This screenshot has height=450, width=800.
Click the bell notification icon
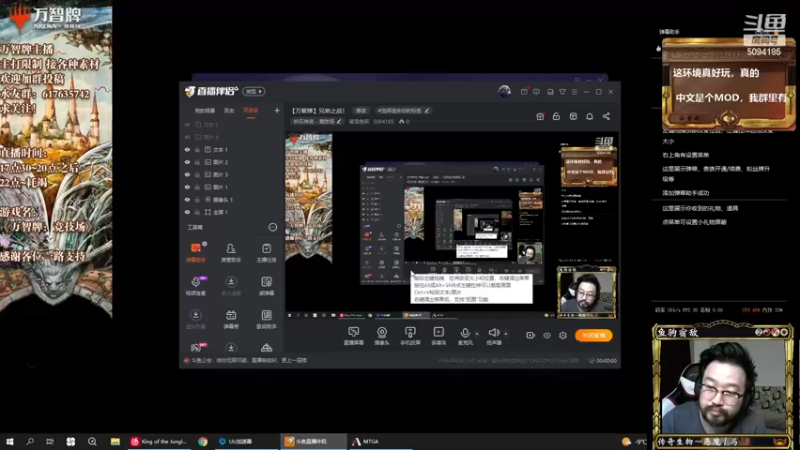(589, 116)
